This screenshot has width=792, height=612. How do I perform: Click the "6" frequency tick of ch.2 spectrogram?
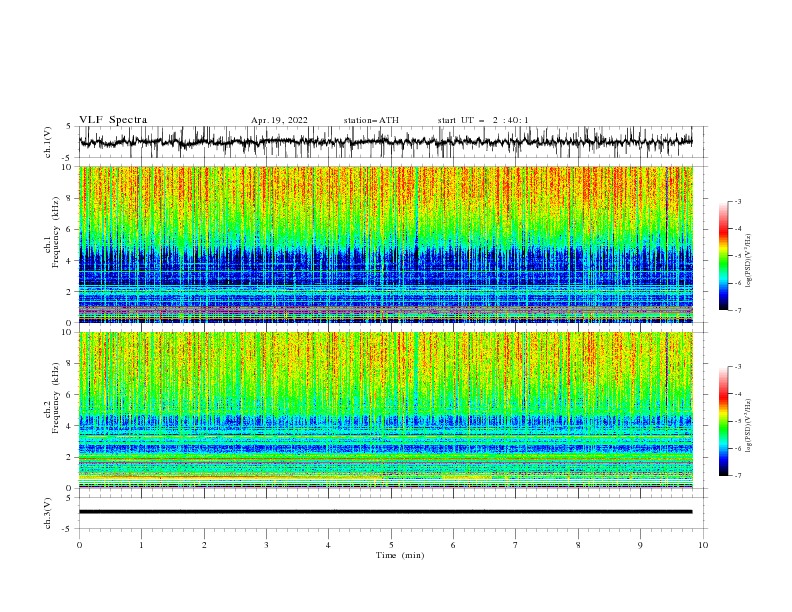[x=70, y=395]
